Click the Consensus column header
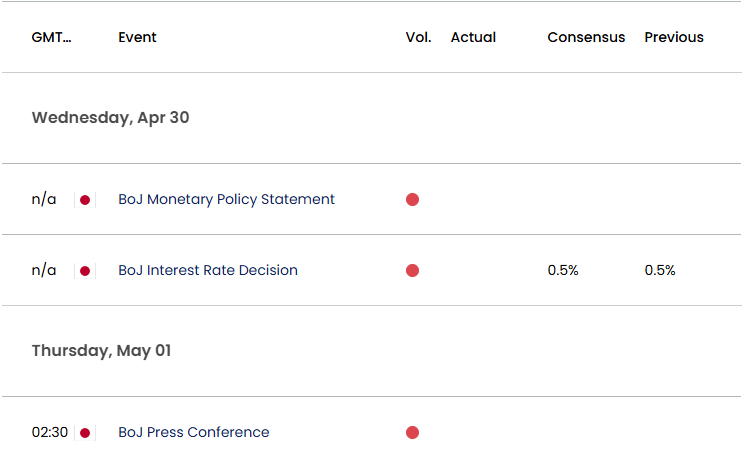This screenshot has height=458, width=743. [586, 37]
